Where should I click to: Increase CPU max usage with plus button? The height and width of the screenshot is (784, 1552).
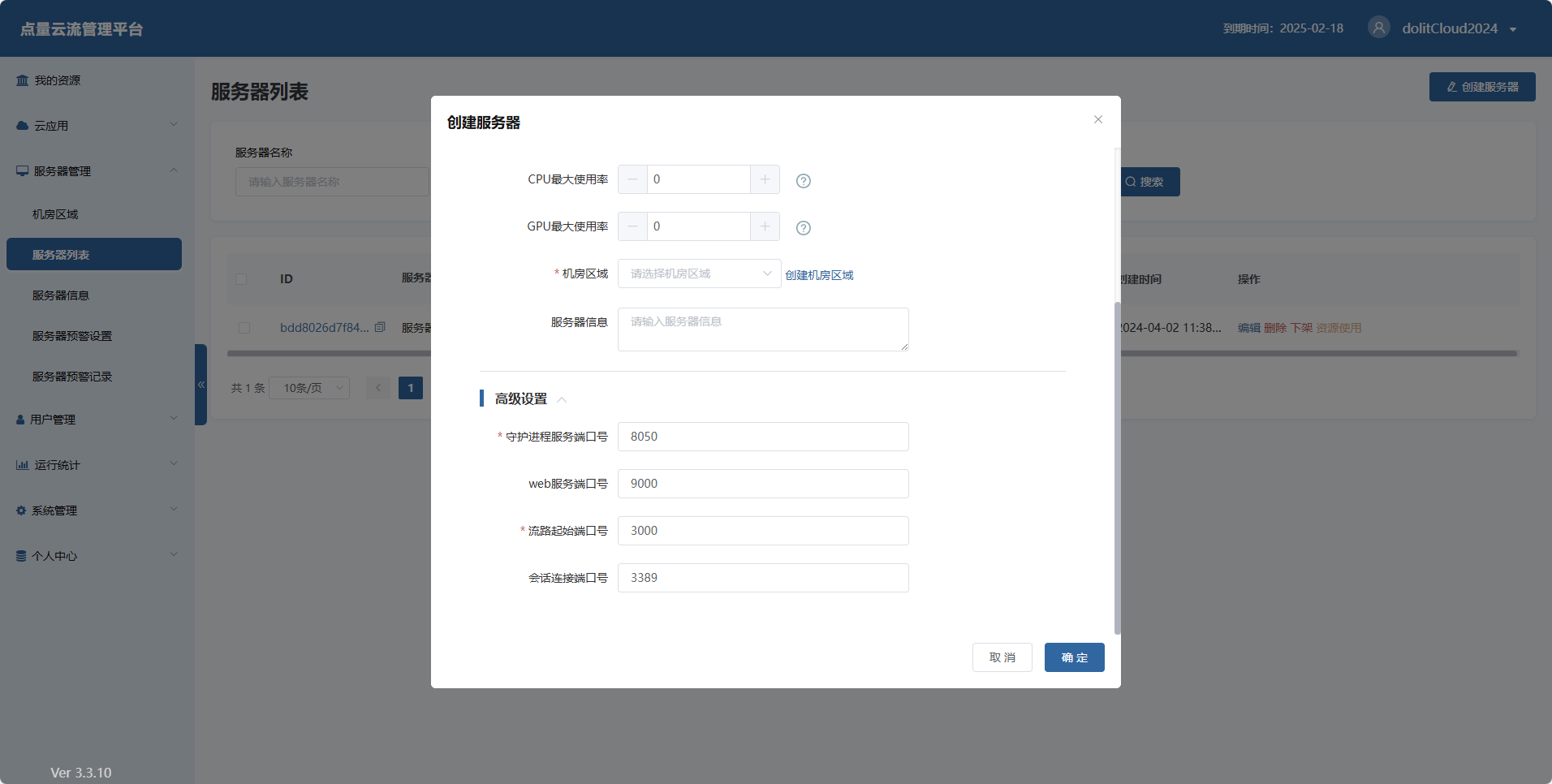click(765, 179)
